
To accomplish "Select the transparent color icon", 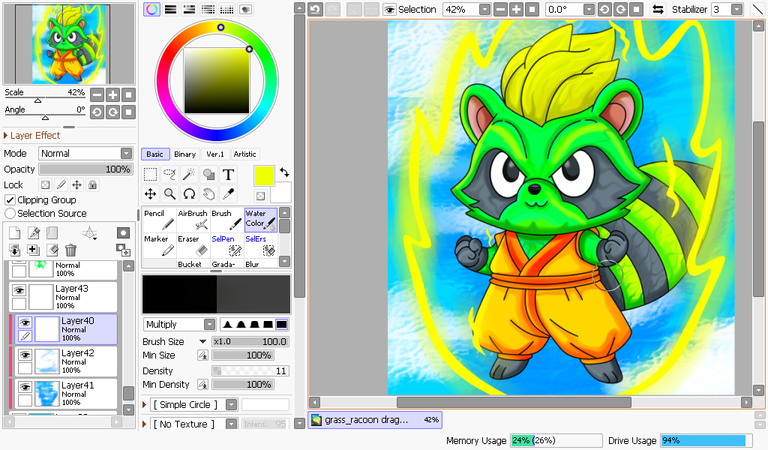I will (261, 196).
